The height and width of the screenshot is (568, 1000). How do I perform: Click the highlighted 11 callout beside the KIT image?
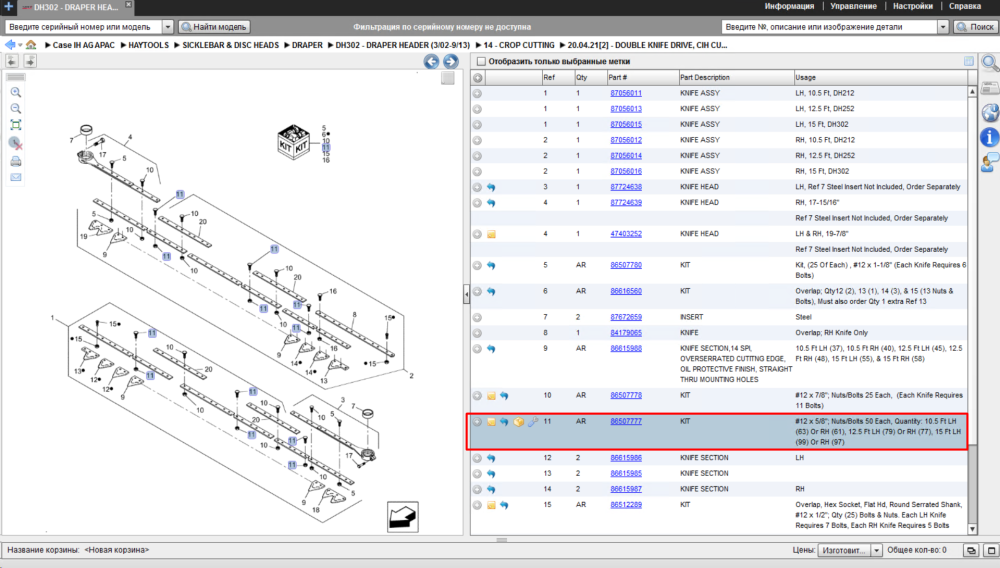point(326,148)
